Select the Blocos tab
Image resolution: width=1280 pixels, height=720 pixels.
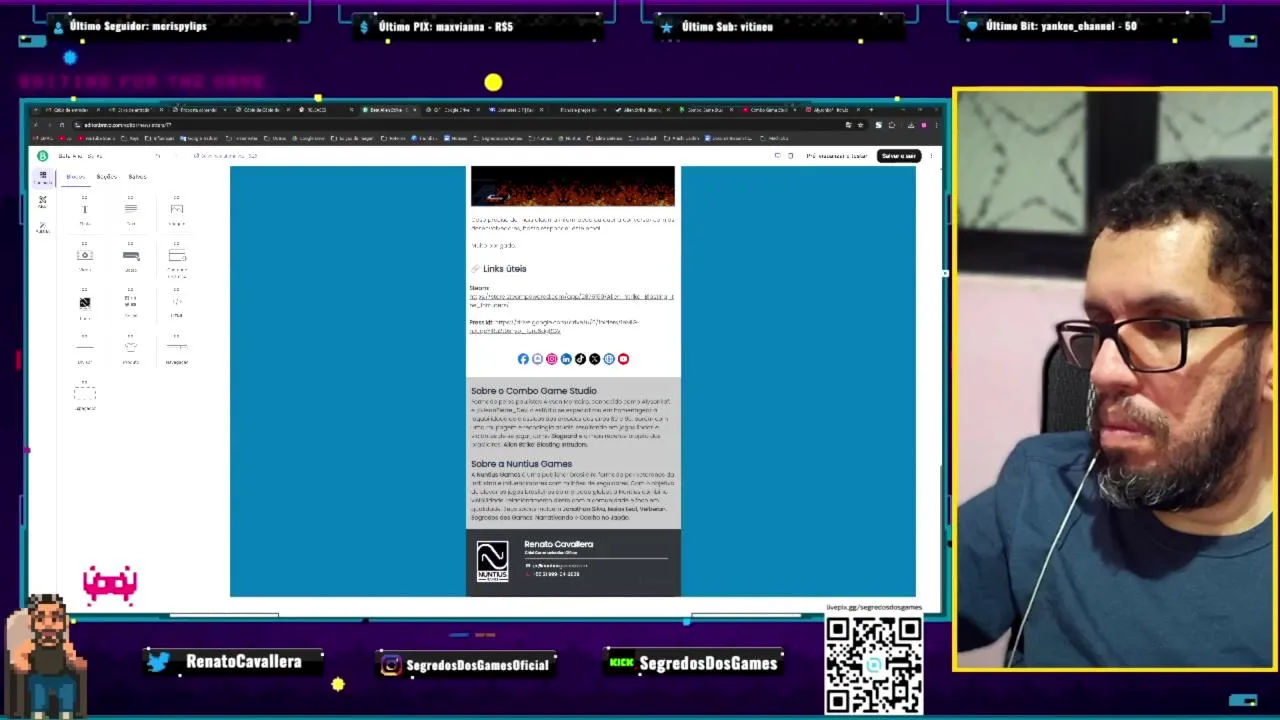[76, 177]
